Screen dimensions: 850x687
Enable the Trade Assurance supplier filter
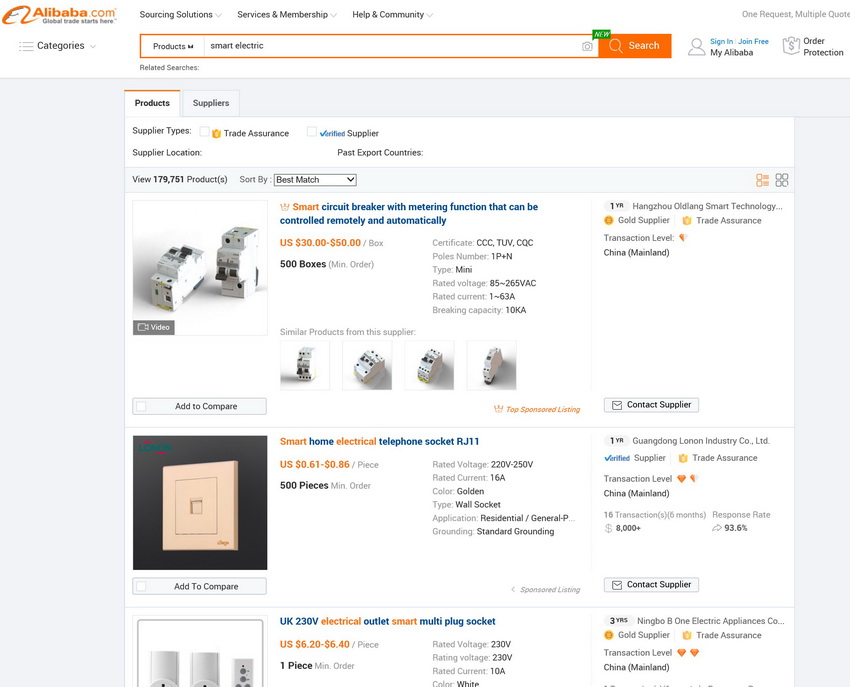click(x=205, y=132)
